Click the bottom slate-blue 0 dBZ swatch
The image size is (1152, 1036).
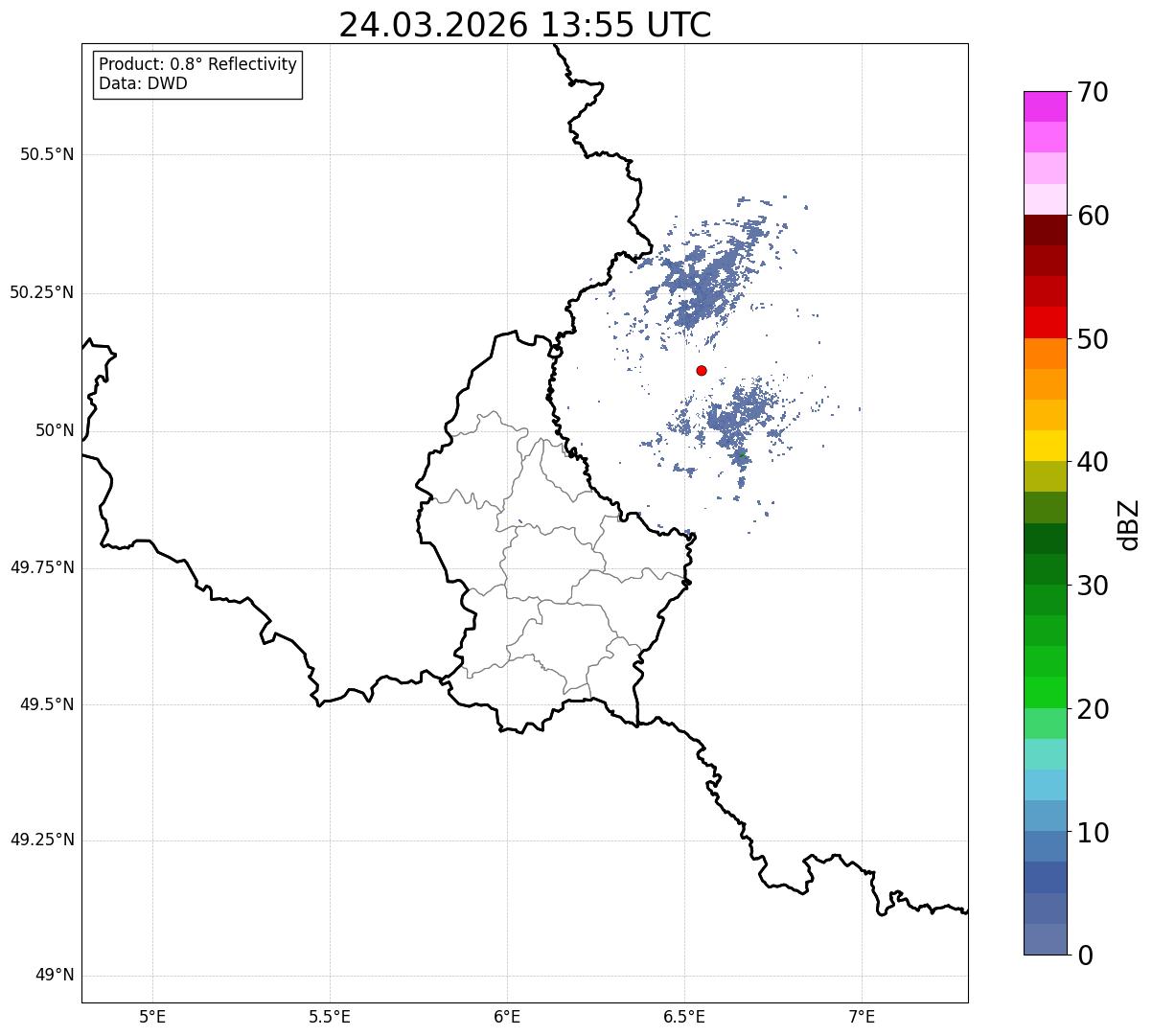pos(1045,939)
